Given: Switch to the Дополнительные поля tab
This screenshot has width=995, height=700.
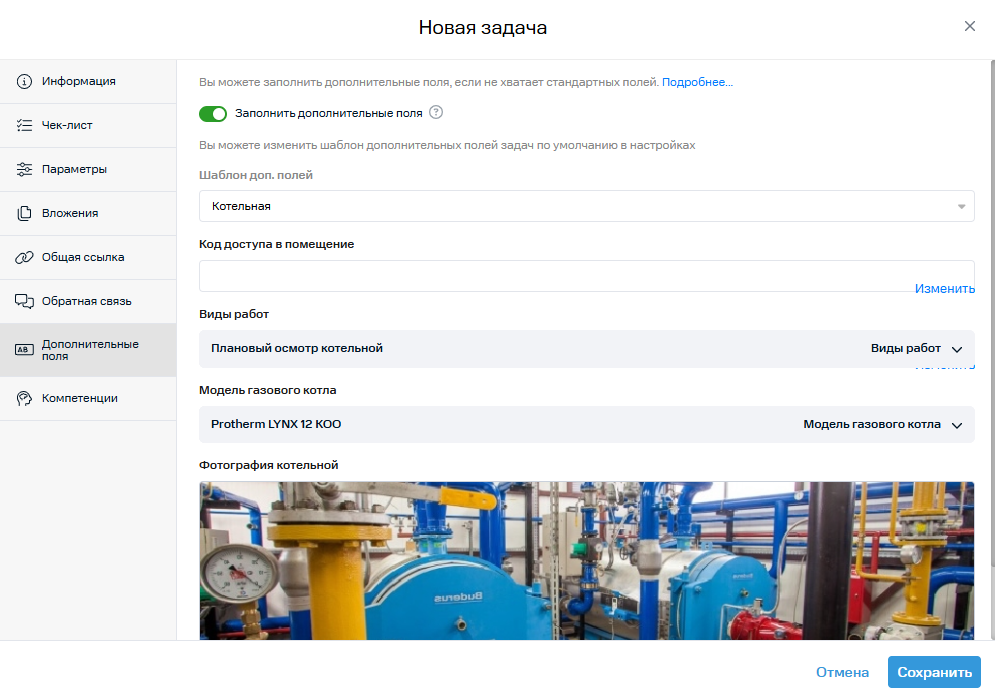Looking at the screenshot, I should click(88, 350).
